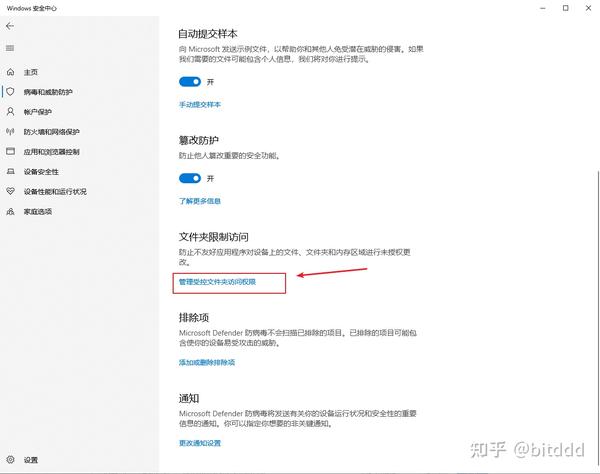Click the gear icon for 设置
The image size is (600, 474).
point(10,459)
